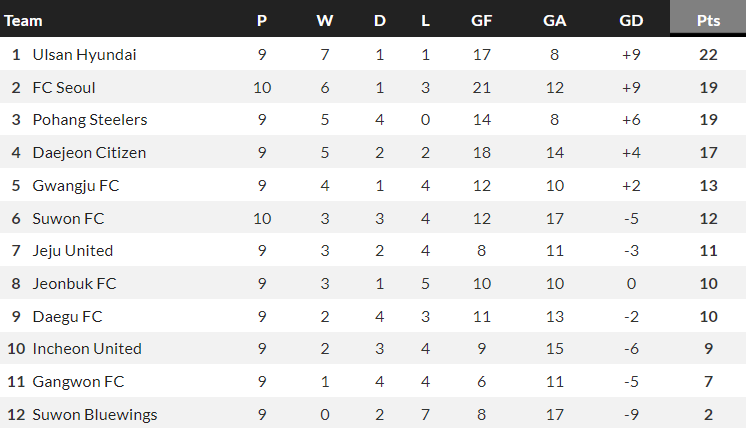Click the W (wins) column header

[325, 20]
